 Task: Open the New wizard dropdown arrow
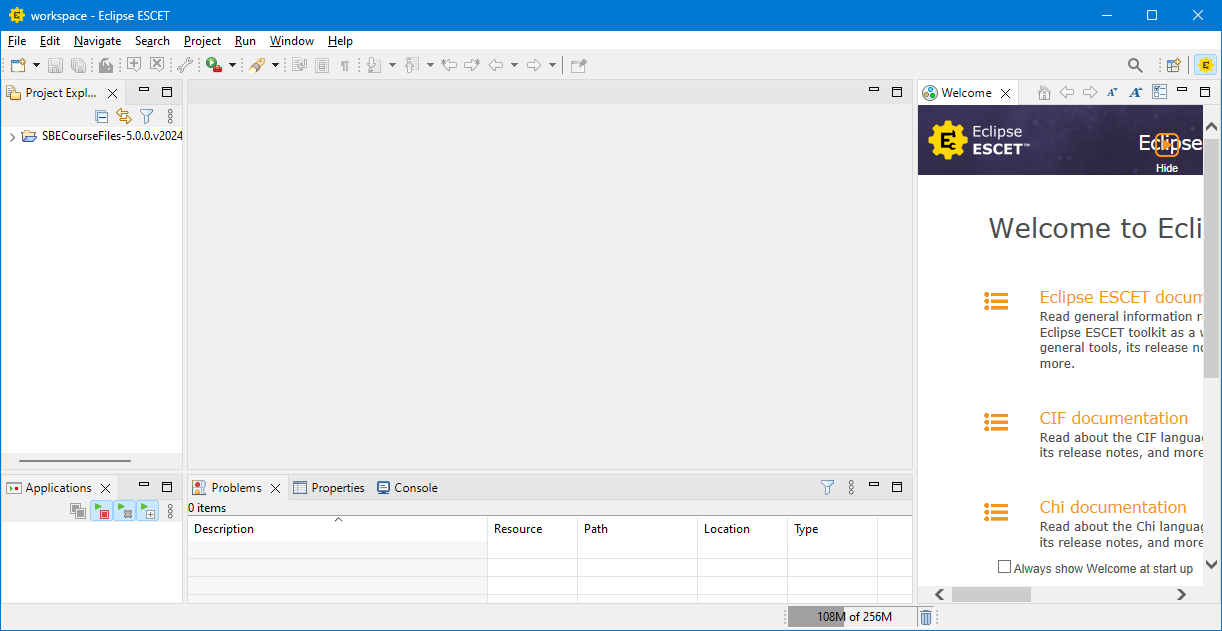click(37, 65)
